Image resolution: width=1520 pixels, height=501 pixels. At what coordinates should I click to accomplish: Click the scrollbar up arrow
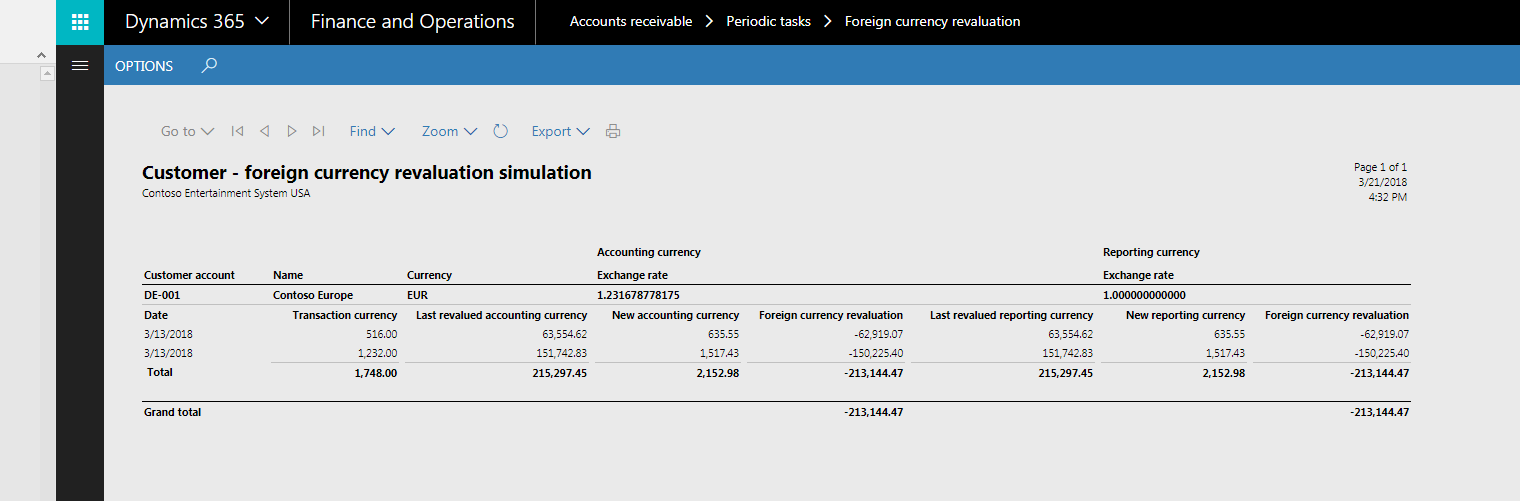46,73
